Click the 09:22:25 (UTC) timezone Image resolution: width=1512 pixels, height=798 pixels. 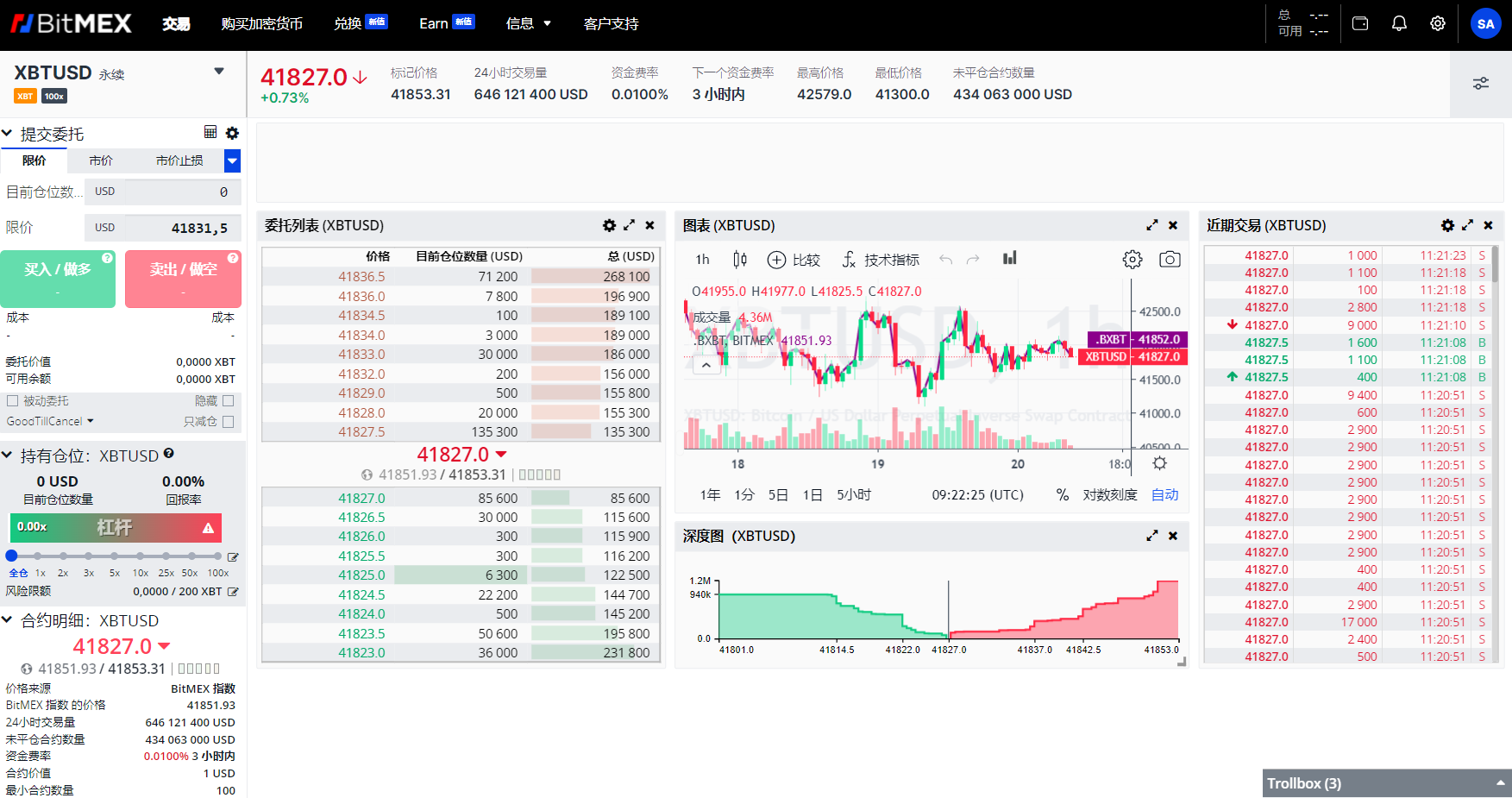(978, 495)
